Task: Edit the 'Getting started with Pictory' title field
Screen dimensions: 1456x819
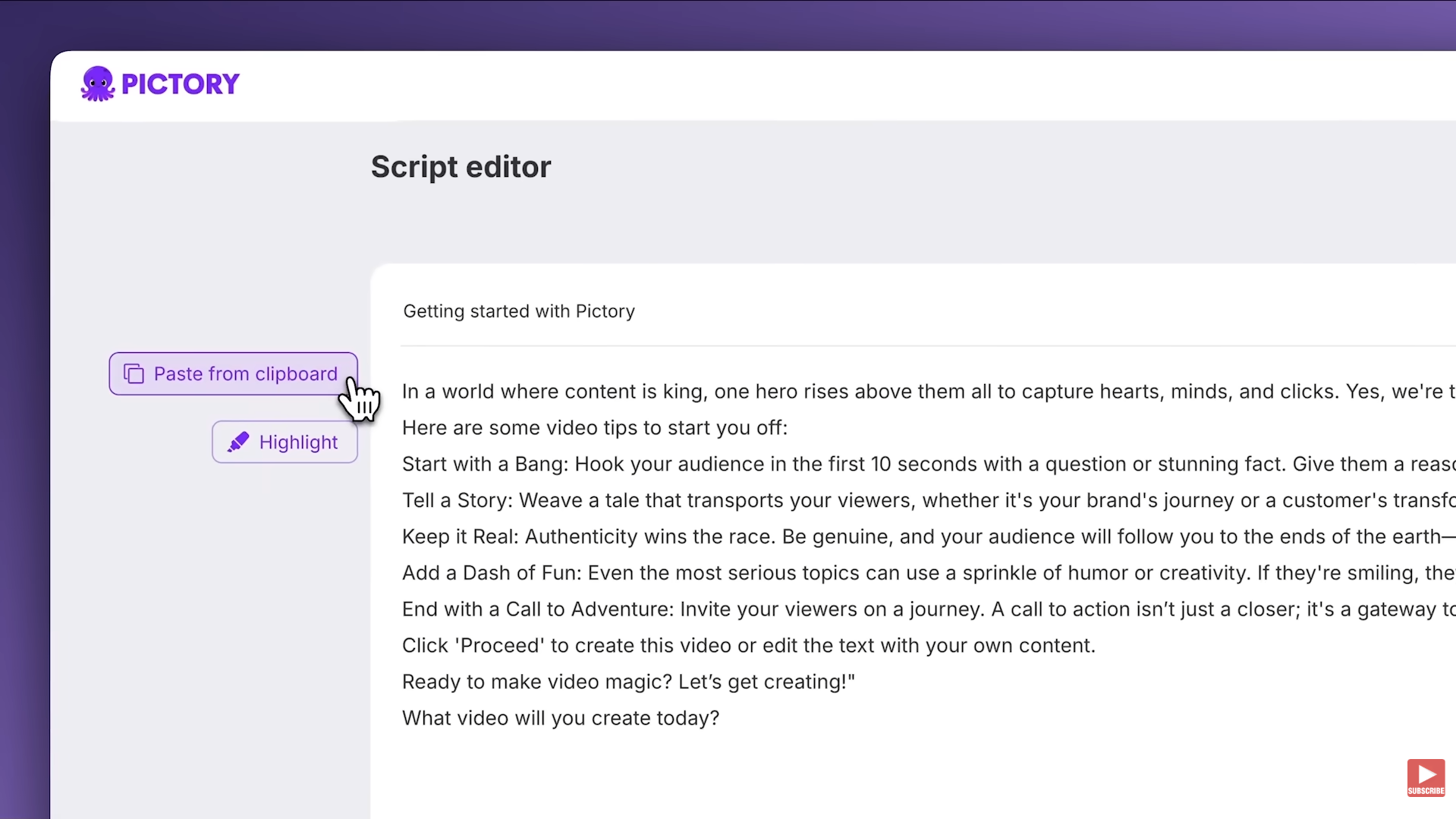Action: (519, 311)
